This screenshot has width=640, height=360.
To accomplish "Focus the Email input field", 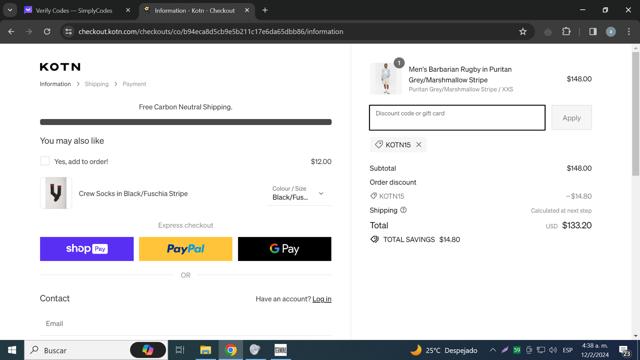I will (186, 323).
